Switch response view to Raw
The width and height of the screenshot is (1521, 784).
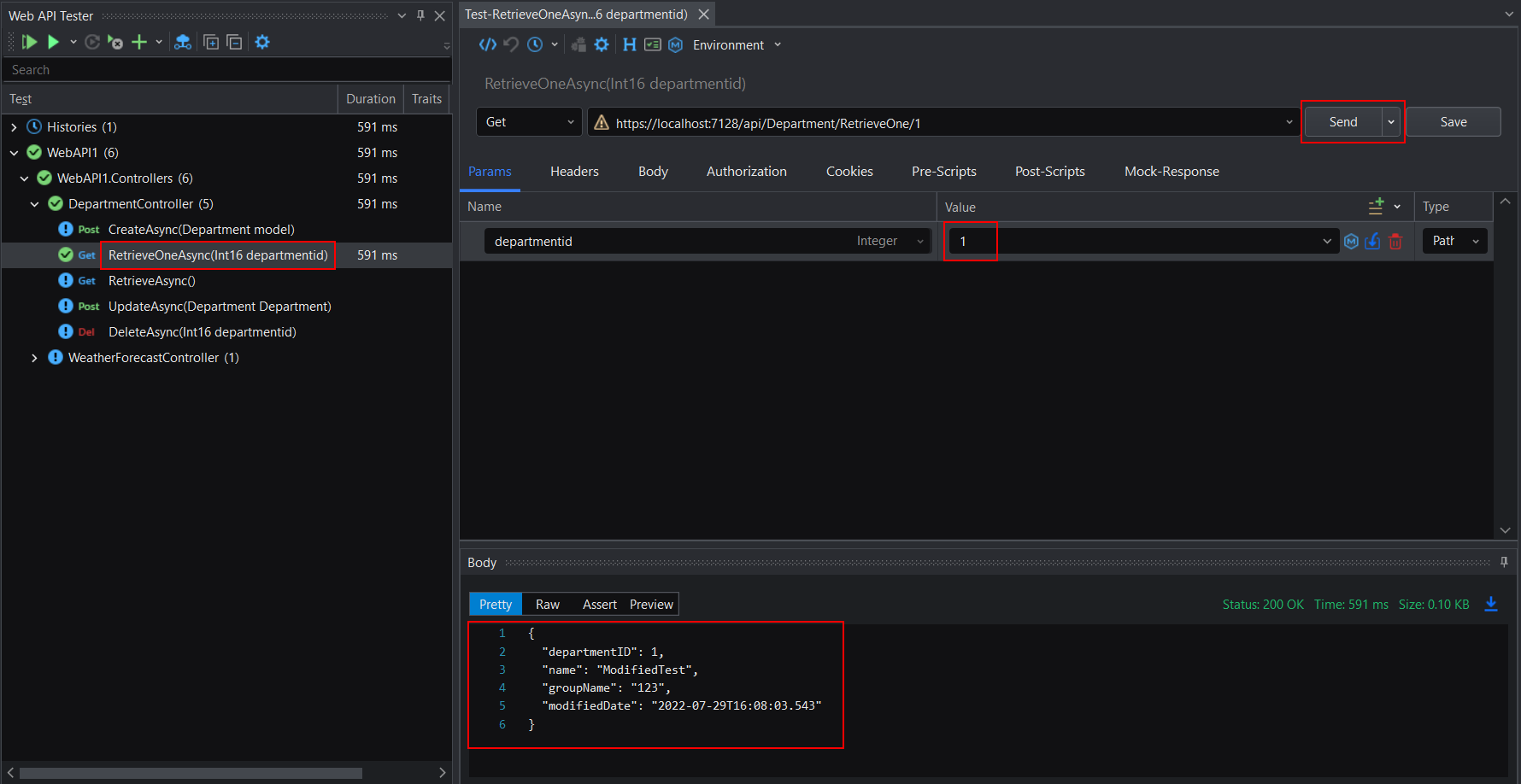[x=547, y=604]
